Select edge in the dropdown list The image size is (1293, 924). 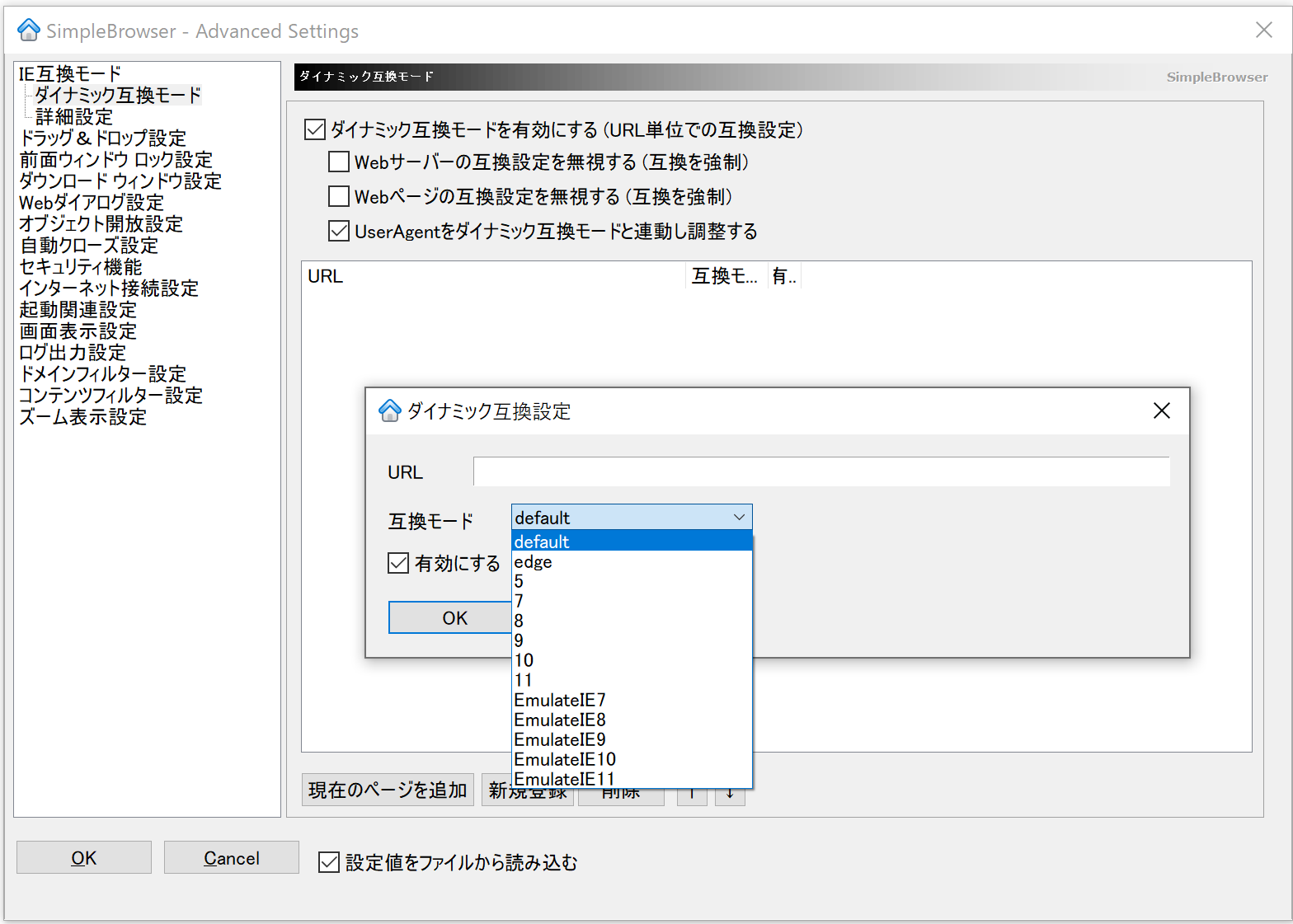pos(632,562)
